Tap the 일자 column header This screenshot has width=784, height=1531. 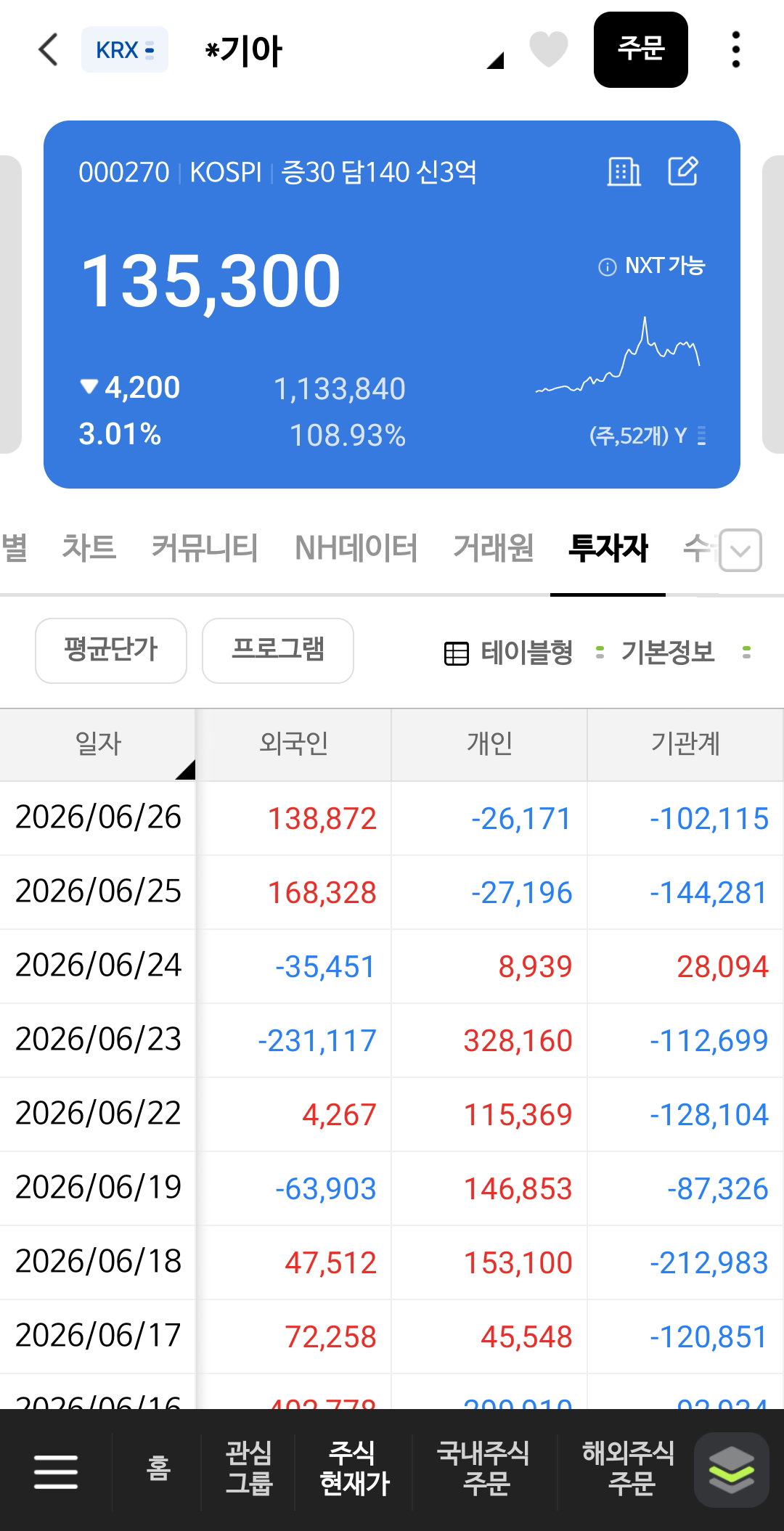coord(98,744)
